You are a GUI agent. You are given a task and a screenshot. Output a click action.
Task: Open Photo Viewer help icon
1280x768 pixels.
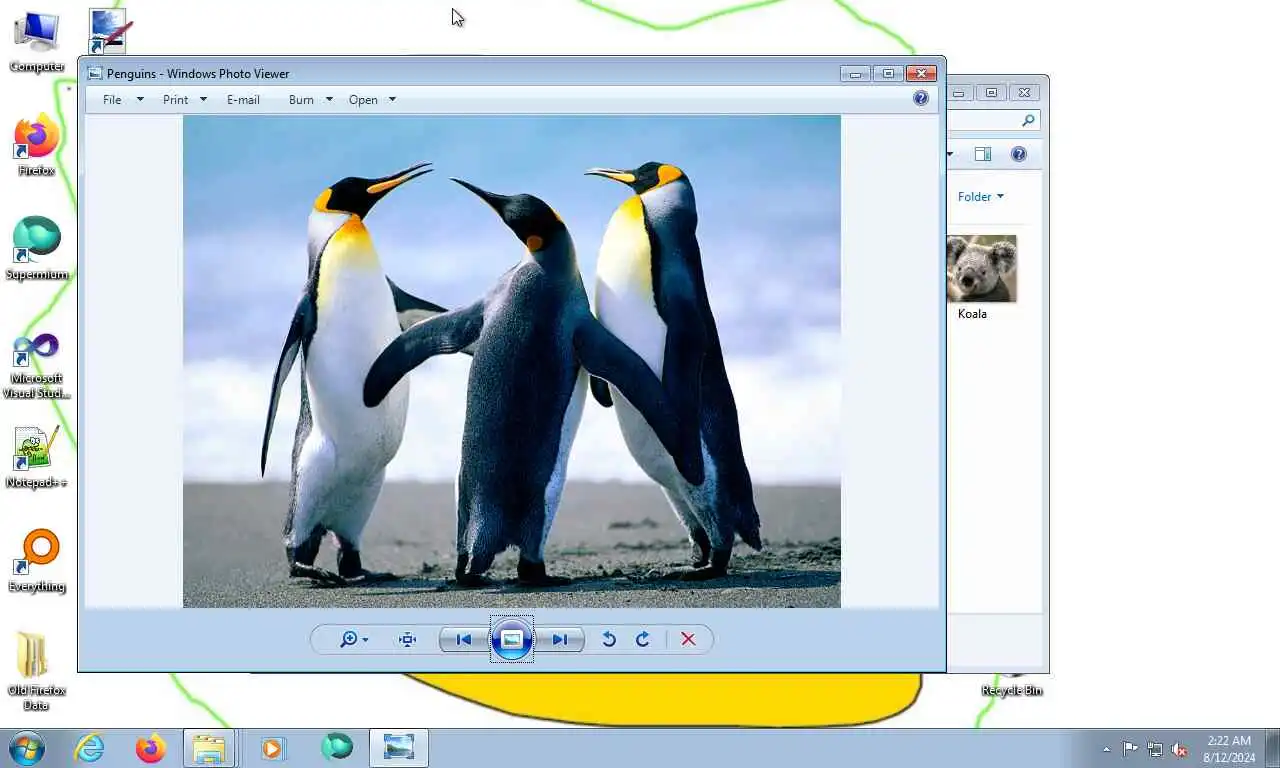(921, 98)
